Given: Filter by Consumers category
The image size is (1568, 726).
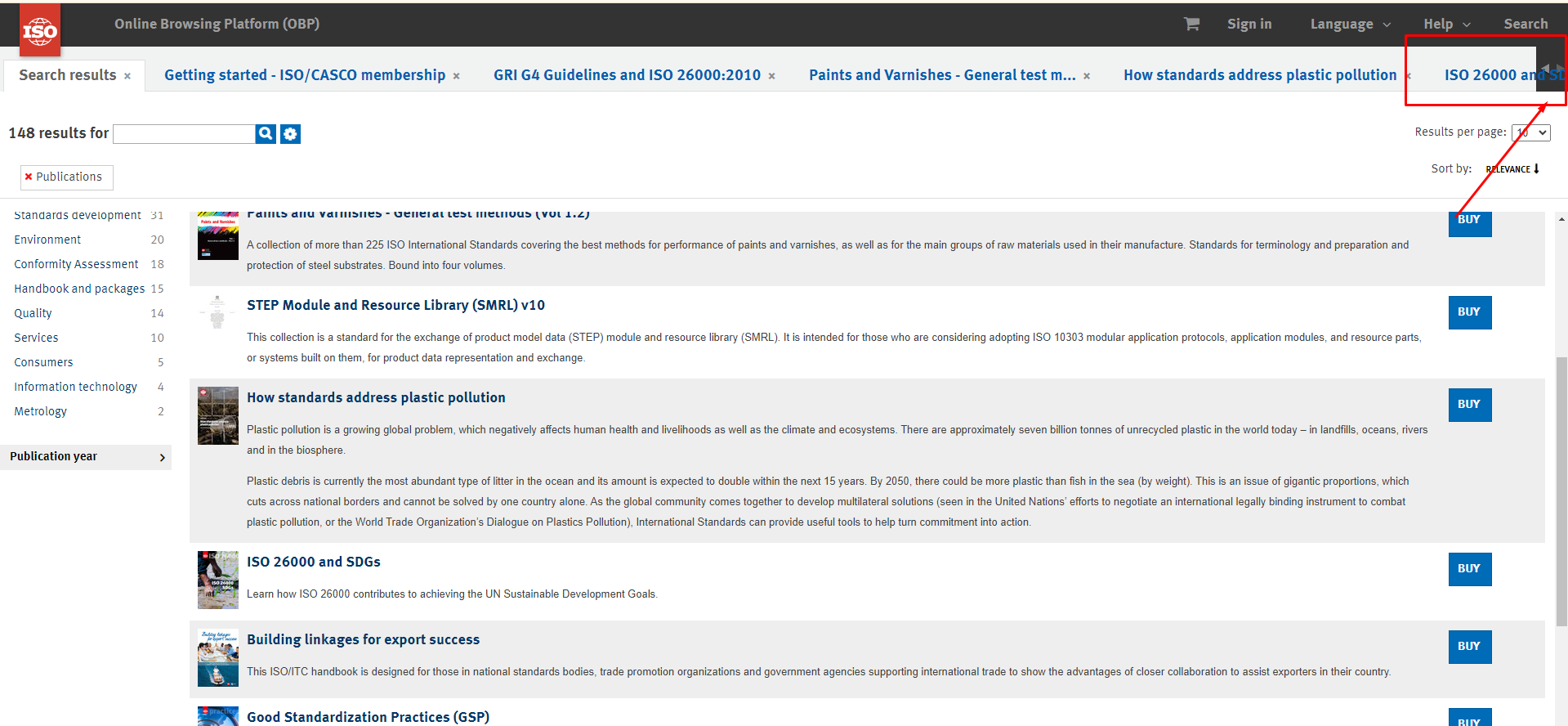Looking at the screenshot, I should [x=43, y=362].
